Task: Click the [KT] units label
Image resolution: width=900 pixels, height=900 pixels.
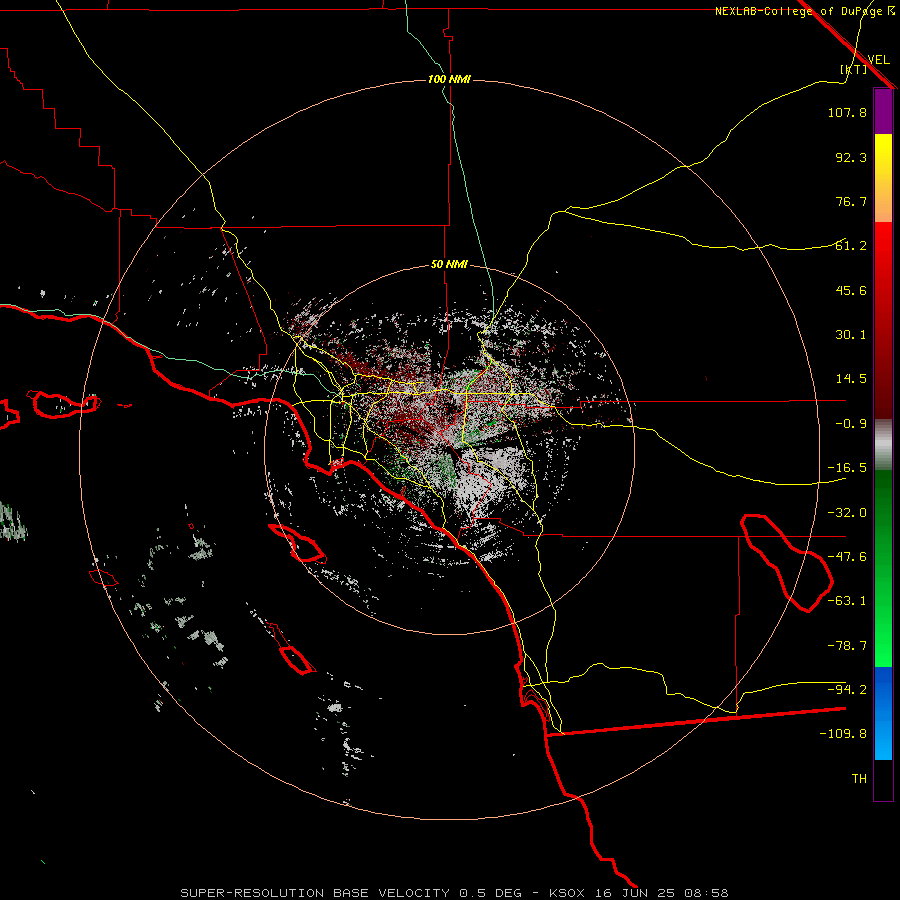Action: click(x=854, y=69)
